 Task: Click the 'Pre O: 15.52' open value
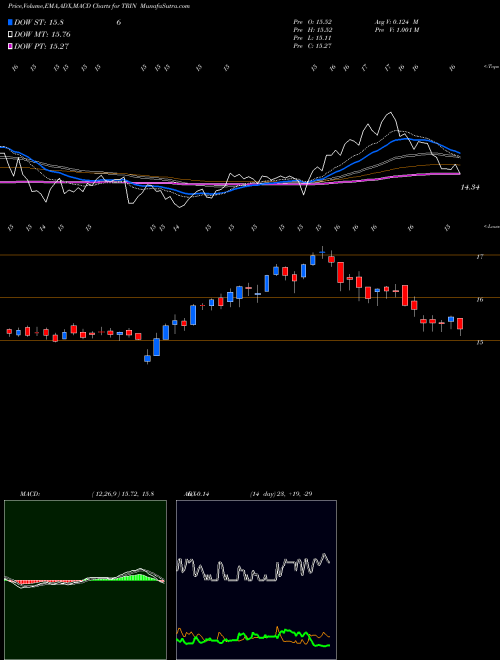coord(312,22)
